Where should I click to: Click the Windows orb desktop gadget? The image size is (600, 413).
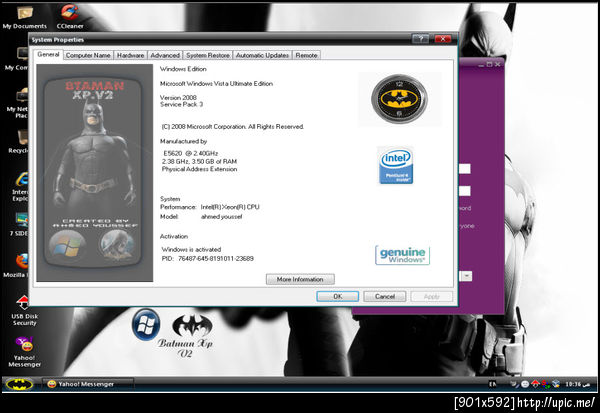click(146, 325)
